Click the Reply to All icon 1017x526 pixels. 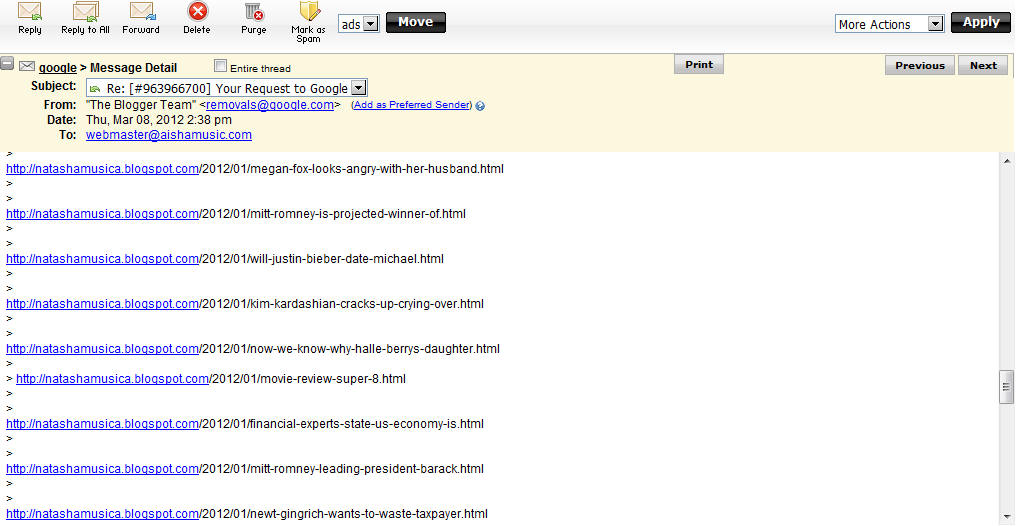coord(85,12)
